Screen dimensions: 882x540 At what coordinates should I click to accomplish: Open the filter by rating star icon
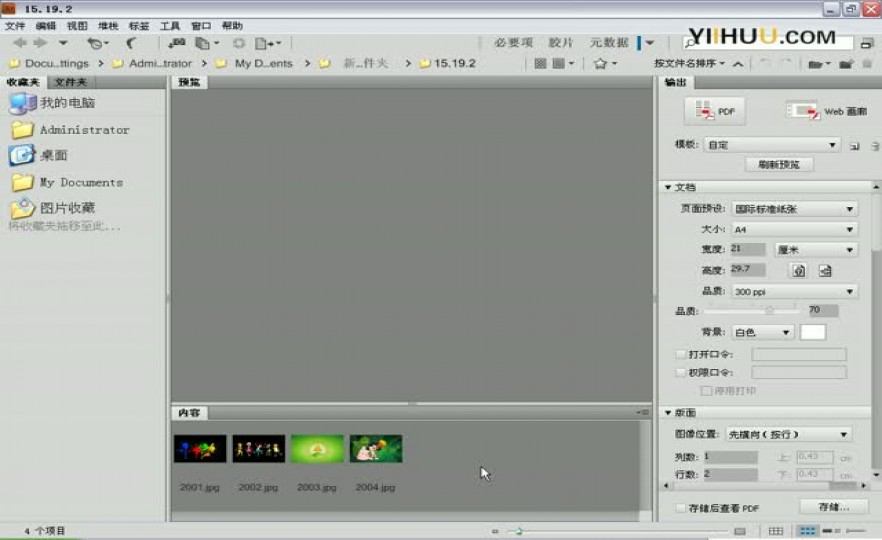click(605, 64)
